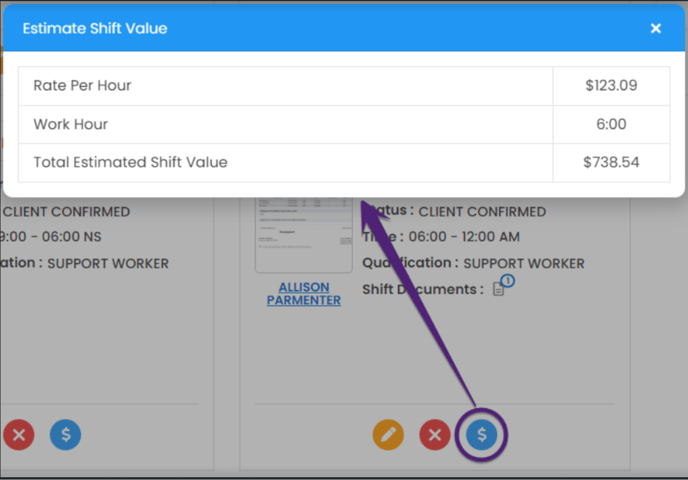688x480 pixels.
Task: Click the orange pencil edit shift icon
Action: [x=388, y=435]
